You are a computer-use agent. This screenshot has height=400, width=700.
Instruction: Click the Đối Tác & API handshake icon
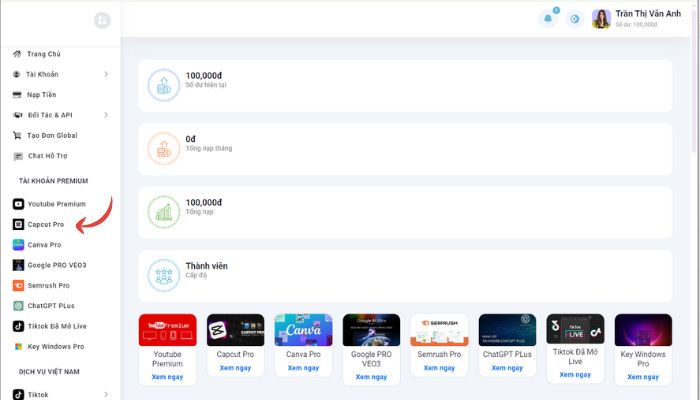point(18,115)
